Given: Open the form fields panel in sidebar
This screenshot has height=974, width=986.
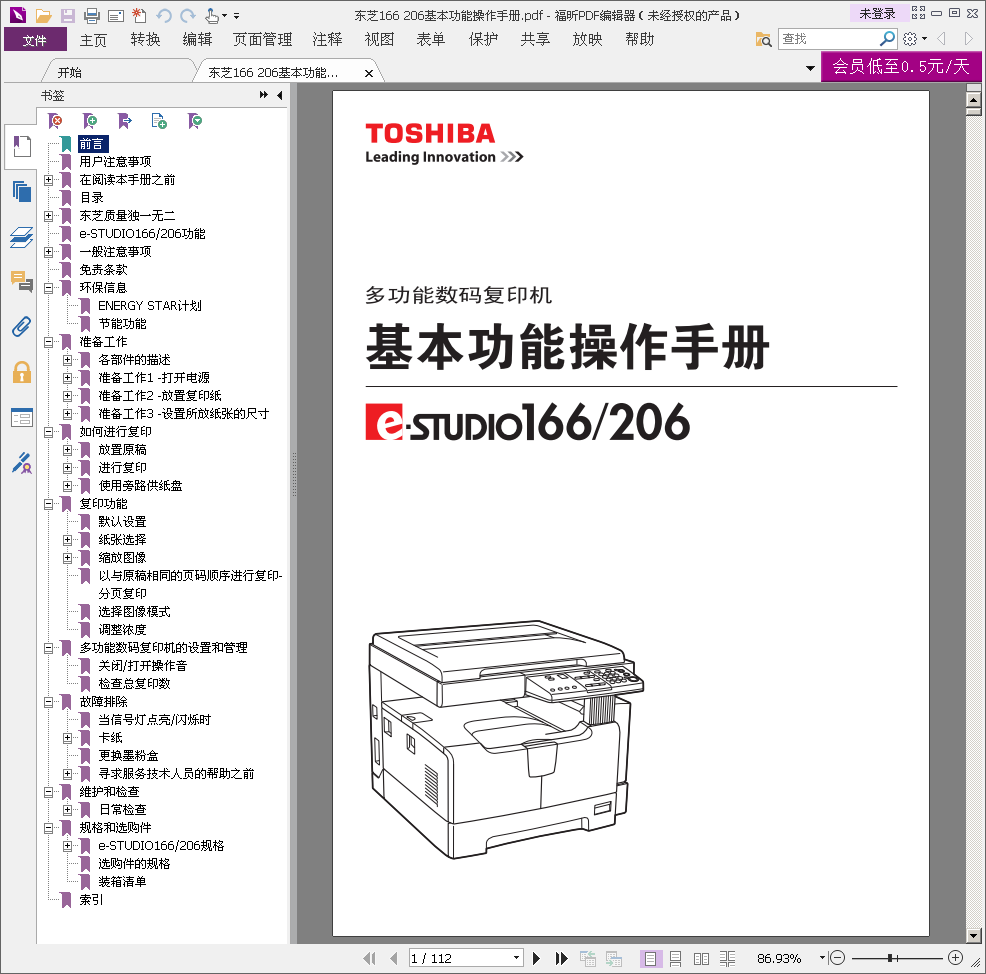Looking at the screenshot, I should 22,418.
